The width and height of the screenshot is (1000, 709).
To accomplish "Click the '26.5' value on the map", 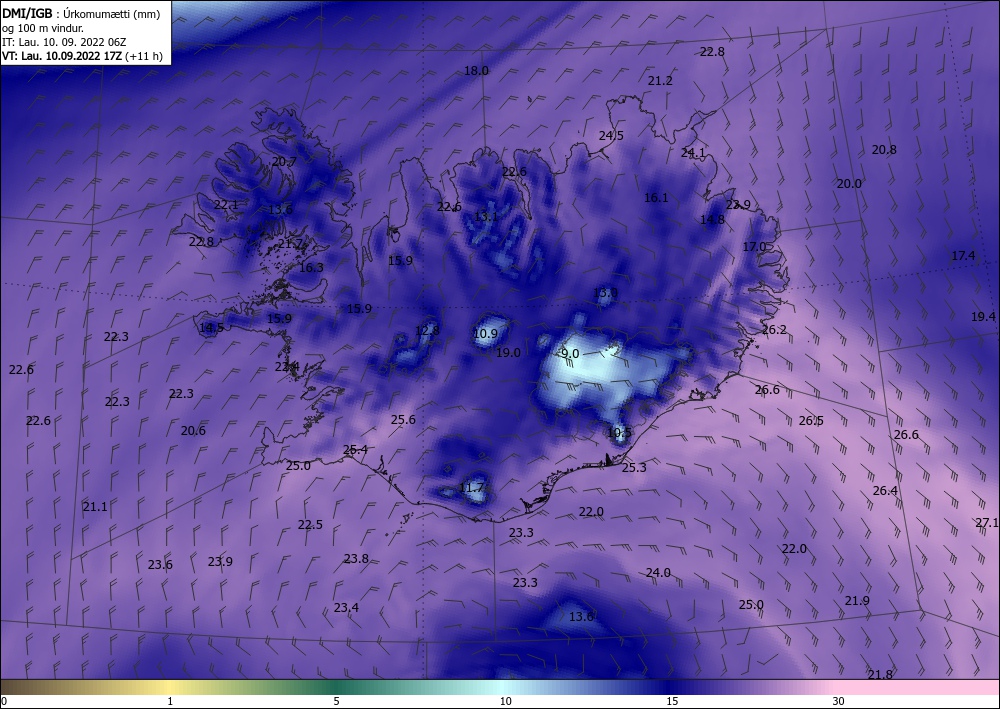I will click(x=811, y=421).
